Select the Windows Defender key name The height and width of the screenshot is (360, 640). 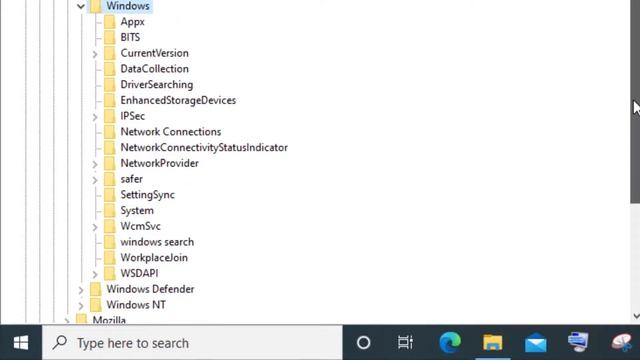pos(150,289)
